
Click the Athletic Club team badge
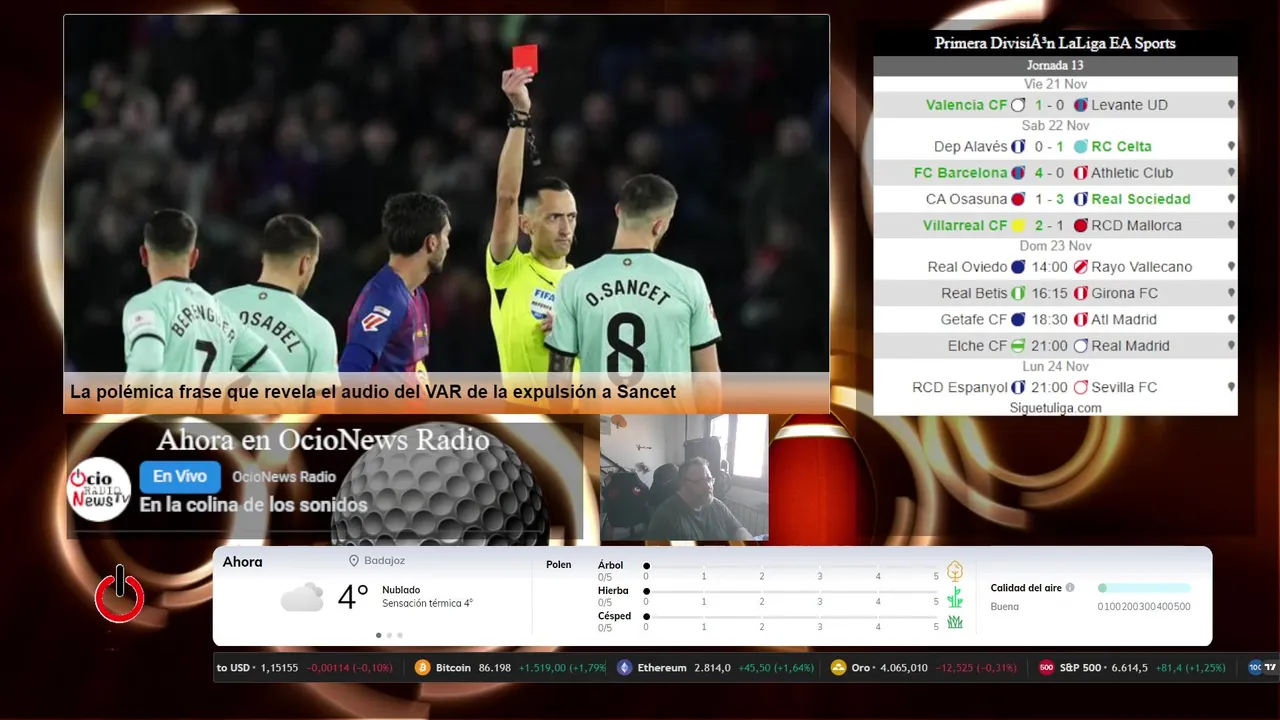[x=1080, y=173]
